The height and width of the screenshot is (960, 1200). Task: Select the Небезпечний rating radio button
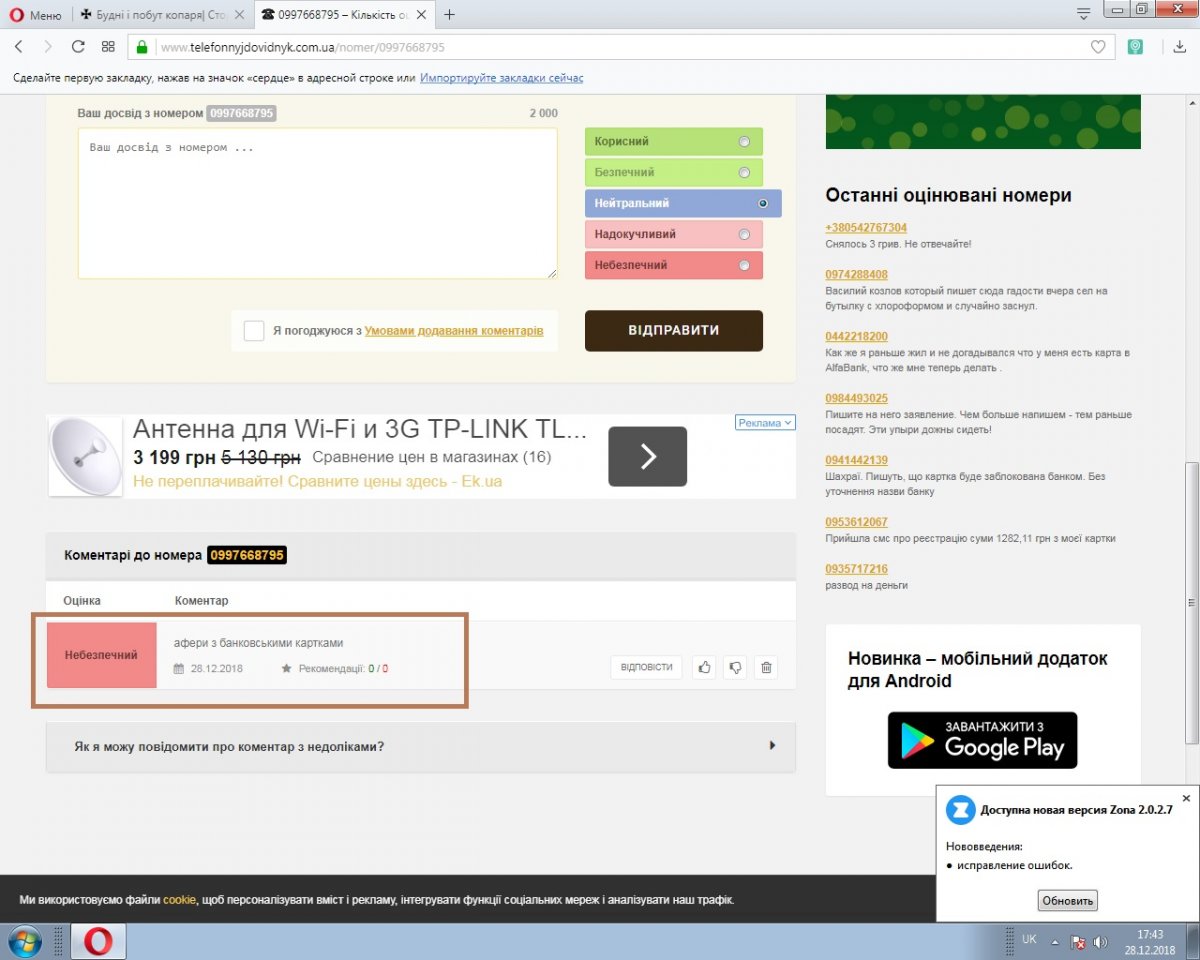coord(743,266)
